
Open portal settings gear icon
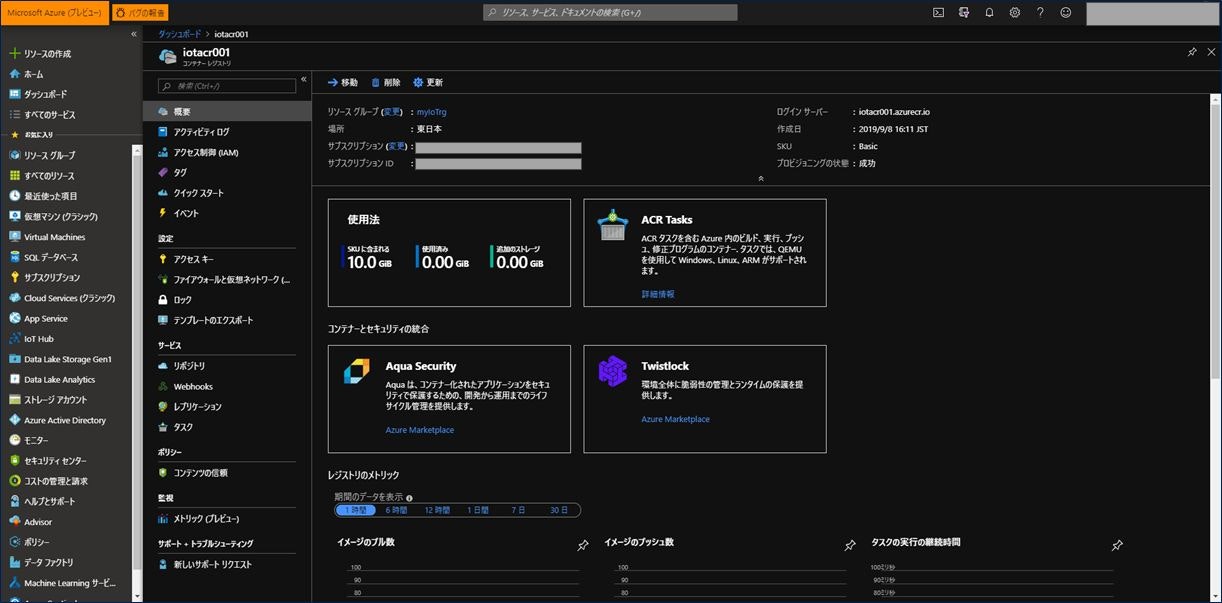(1015, 13)
